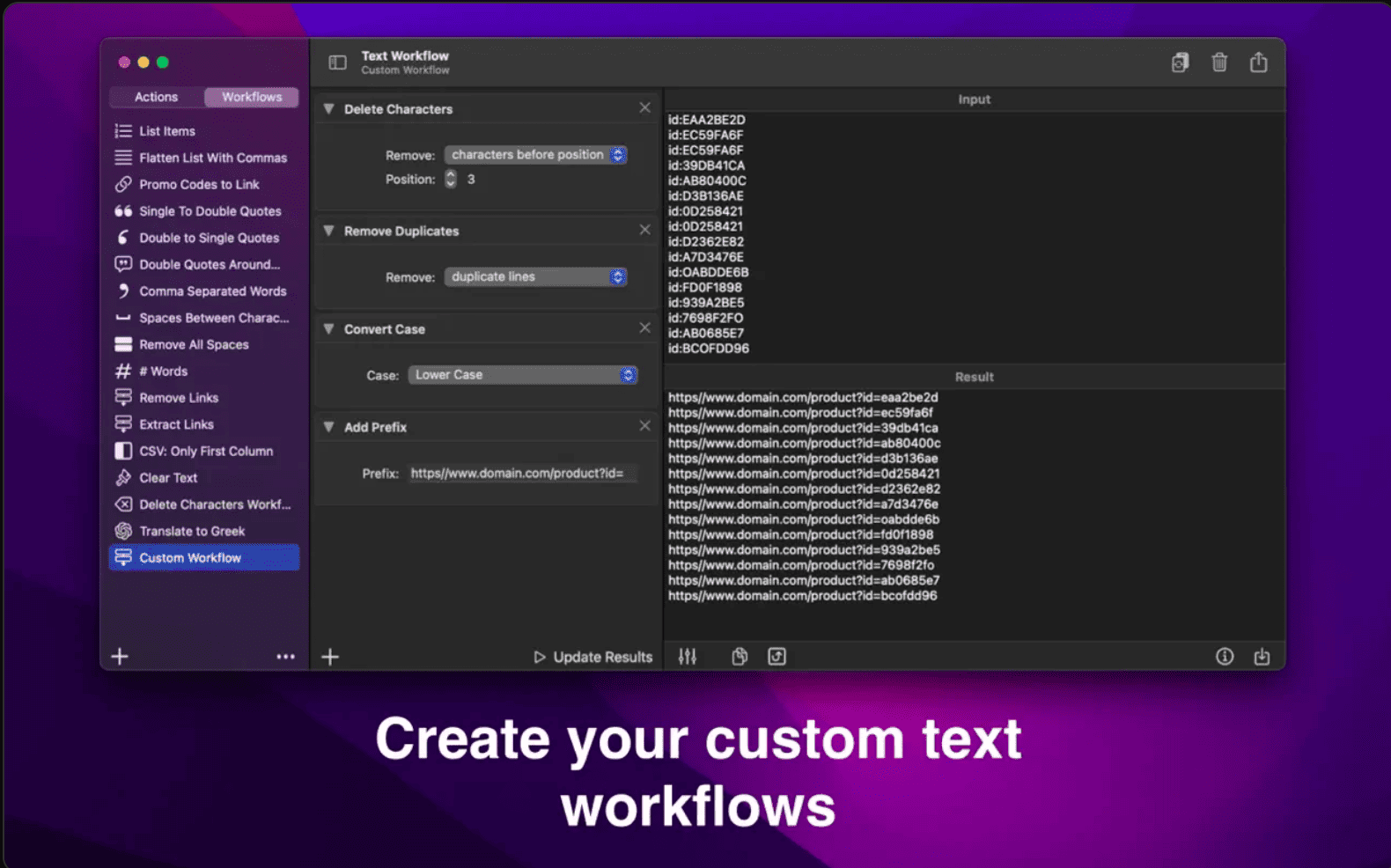Open the Lower Case dropdown
The height and width of the screenshot is (868, 1391).
(x=522, y=375)
